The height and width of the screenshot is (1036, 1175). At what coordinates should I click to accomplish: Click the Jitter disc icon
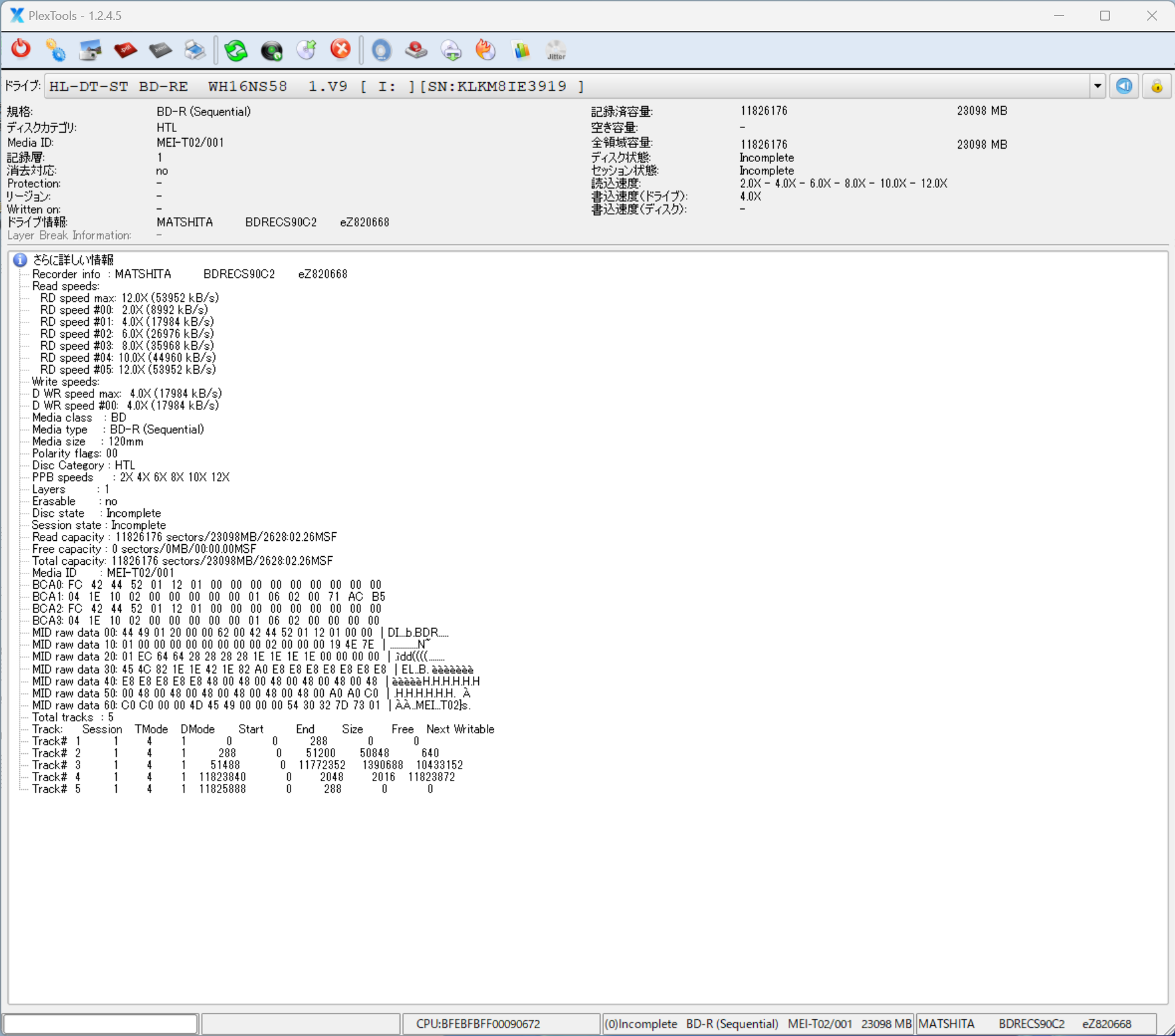(556, 50)
